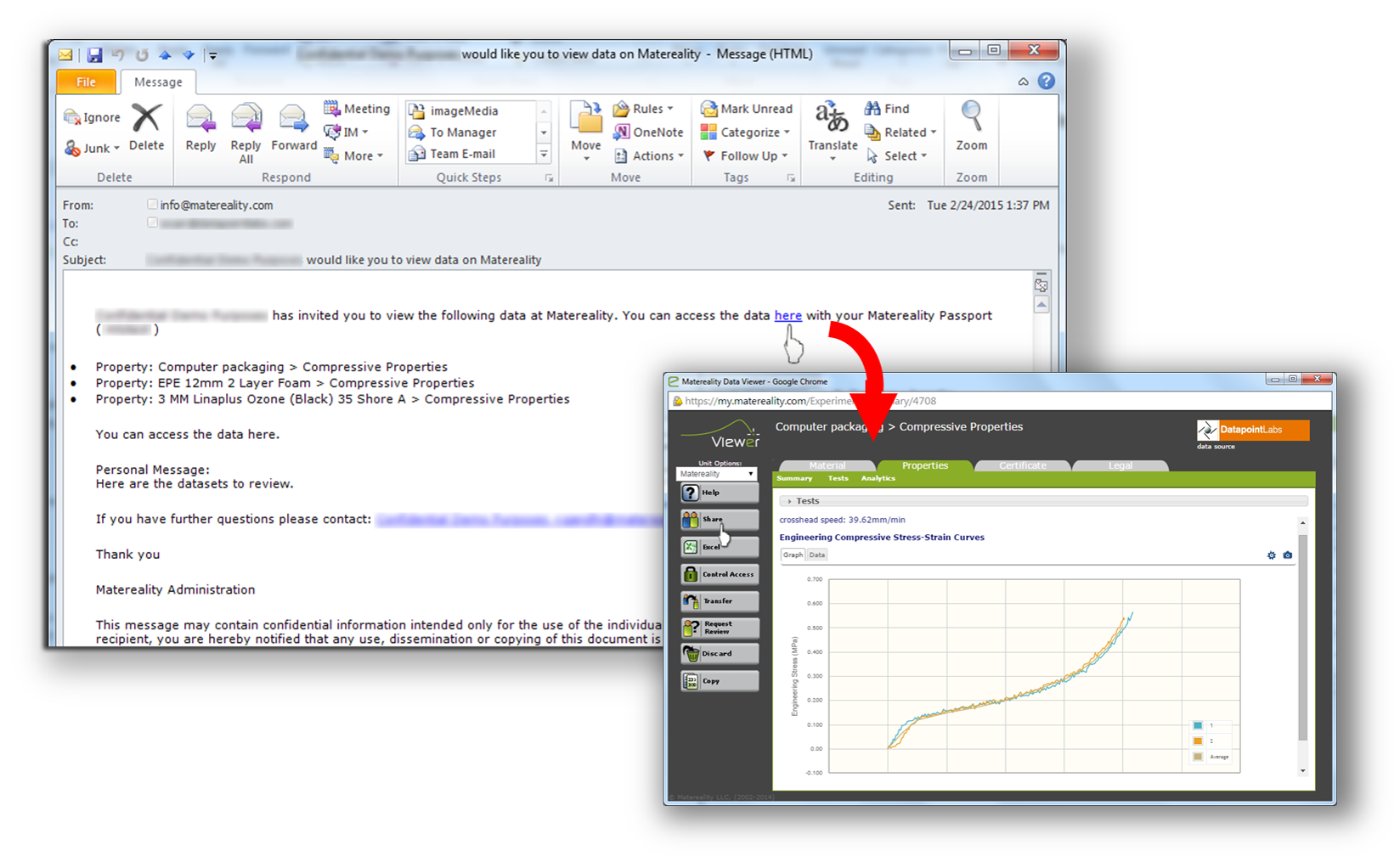Open Outlook Help question mark icon

[1047, 81]
